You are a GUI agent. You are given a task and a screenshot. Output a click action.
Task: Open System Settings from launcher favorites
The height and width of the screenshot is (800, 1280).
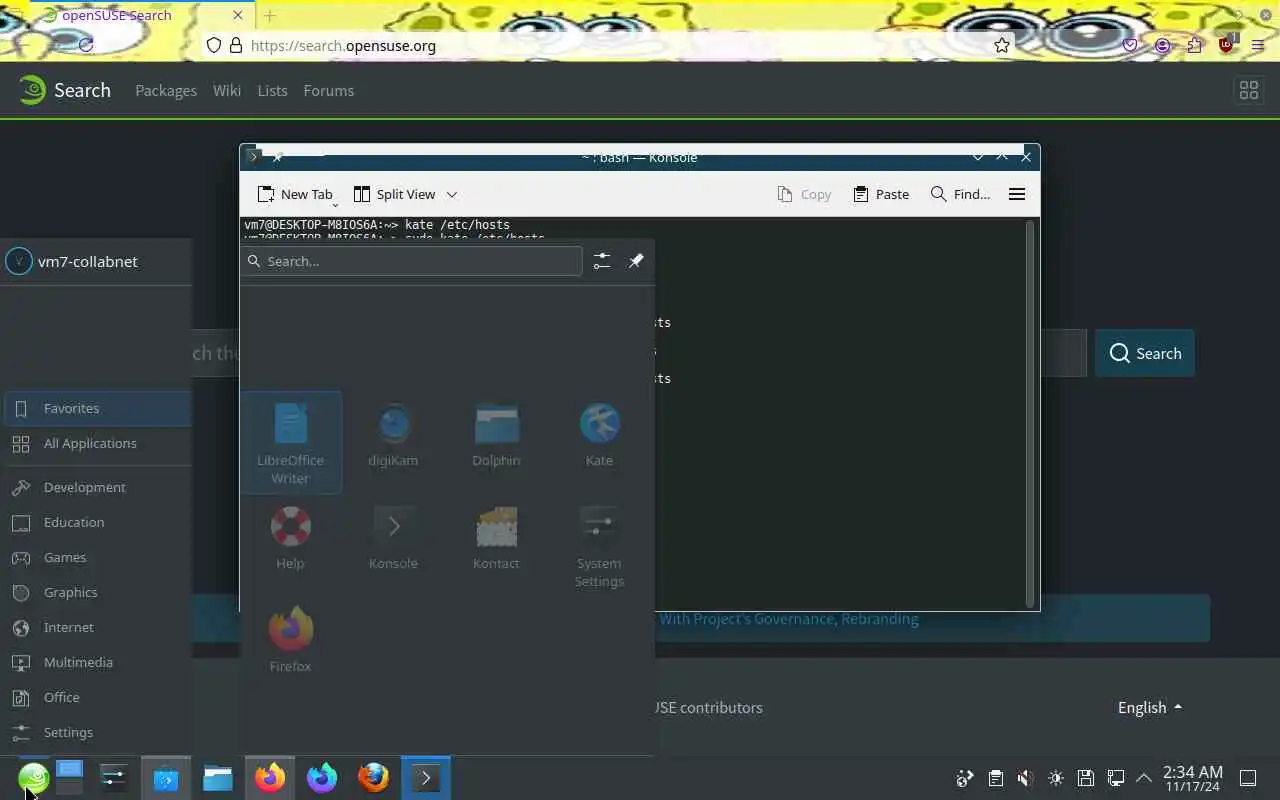point(599,546)
